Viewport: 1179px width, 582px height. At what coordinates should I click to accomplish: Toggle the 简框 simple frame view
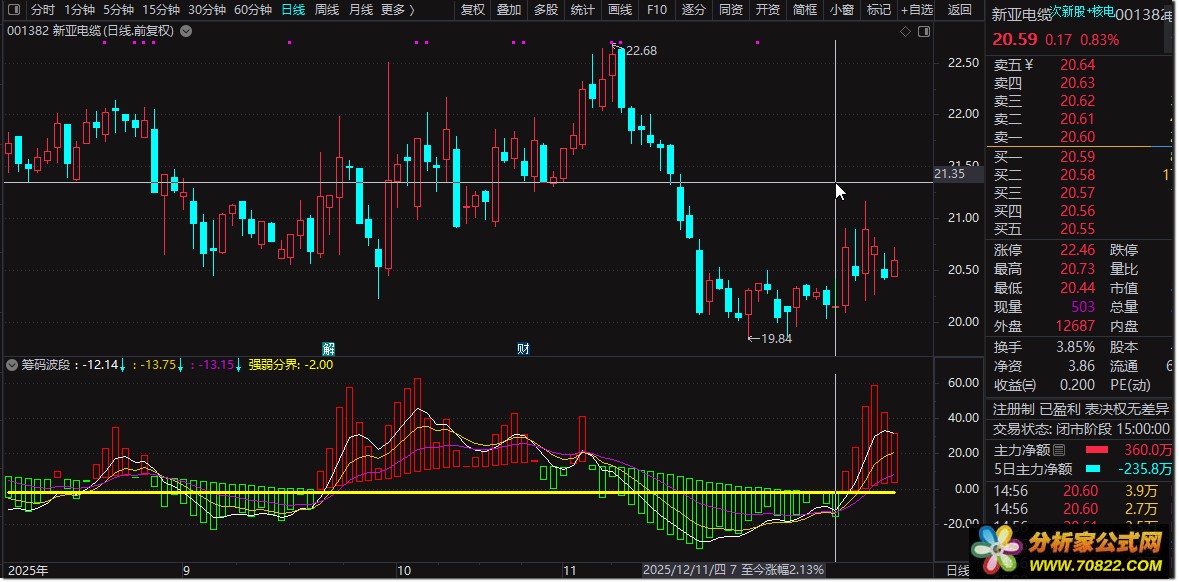pos(805,10)
